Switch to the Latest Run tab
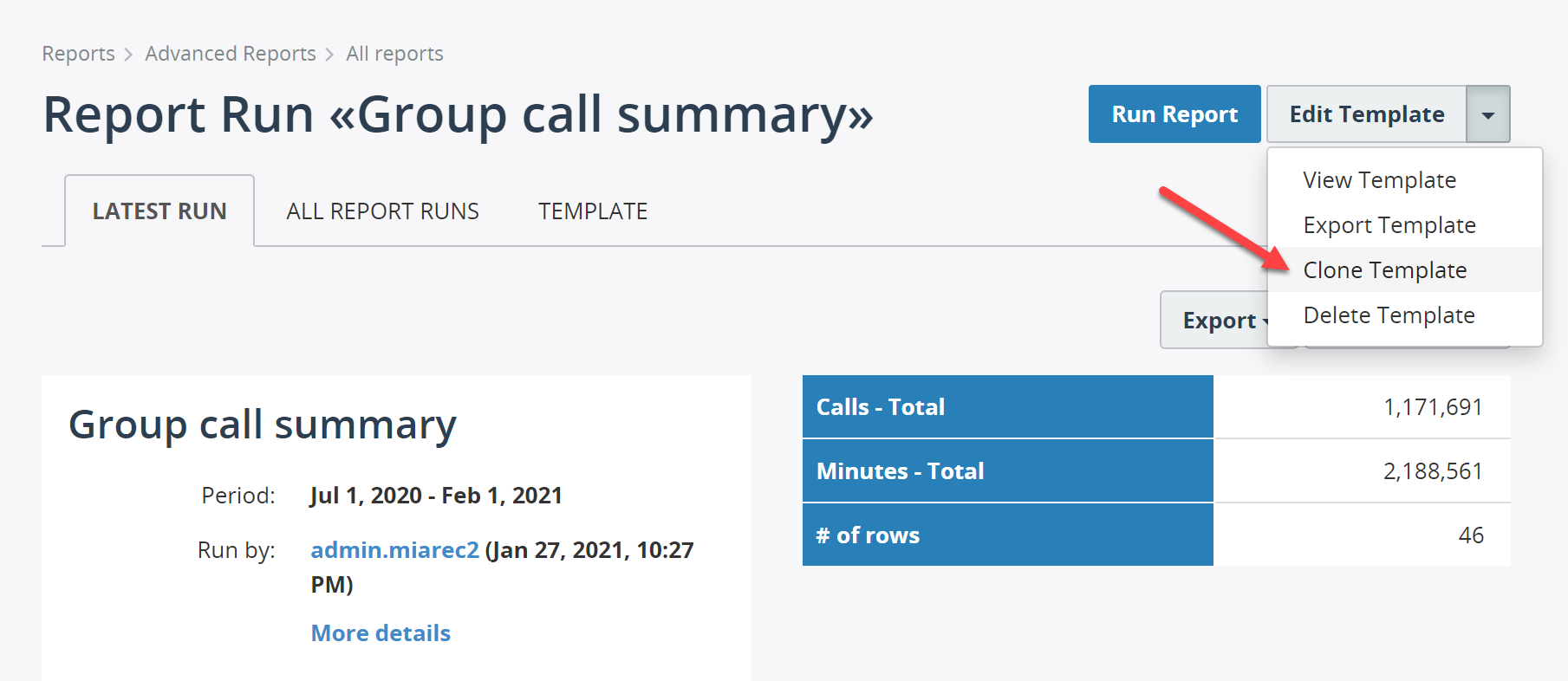1568x681 pixels. [159, 211]
